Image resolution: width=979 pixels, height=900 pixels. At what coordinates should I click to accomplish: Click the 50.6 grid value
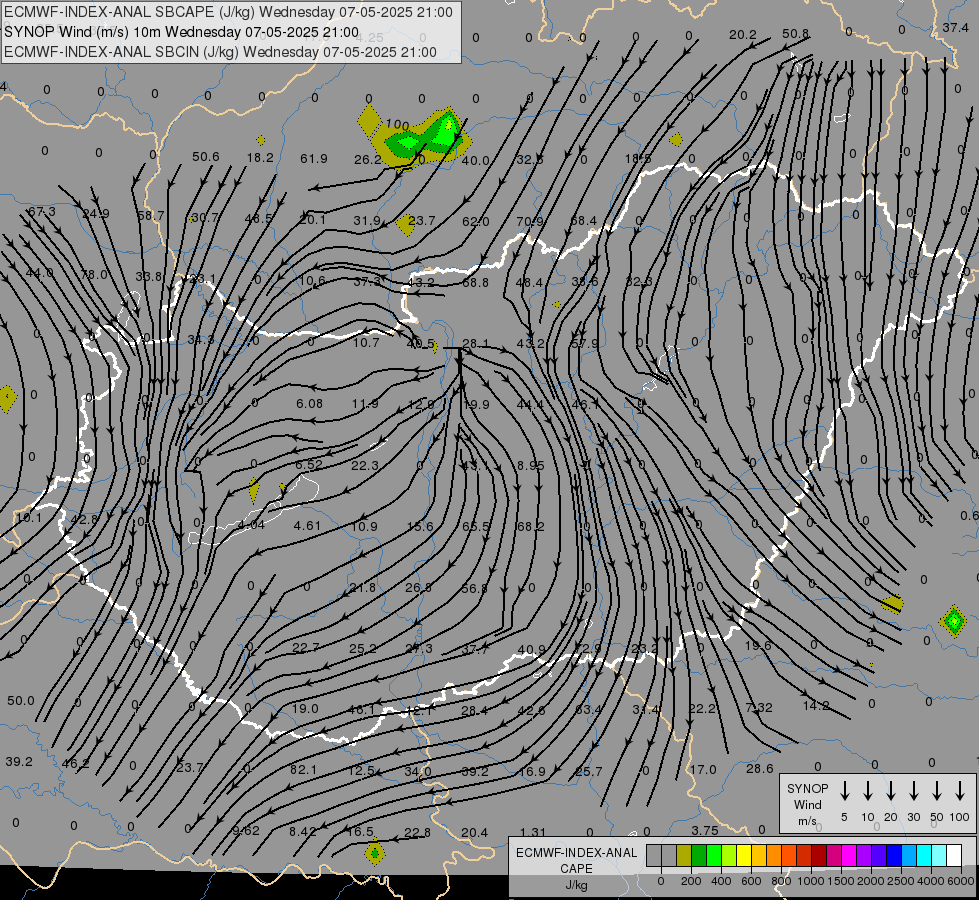click(x=205, y=157)
